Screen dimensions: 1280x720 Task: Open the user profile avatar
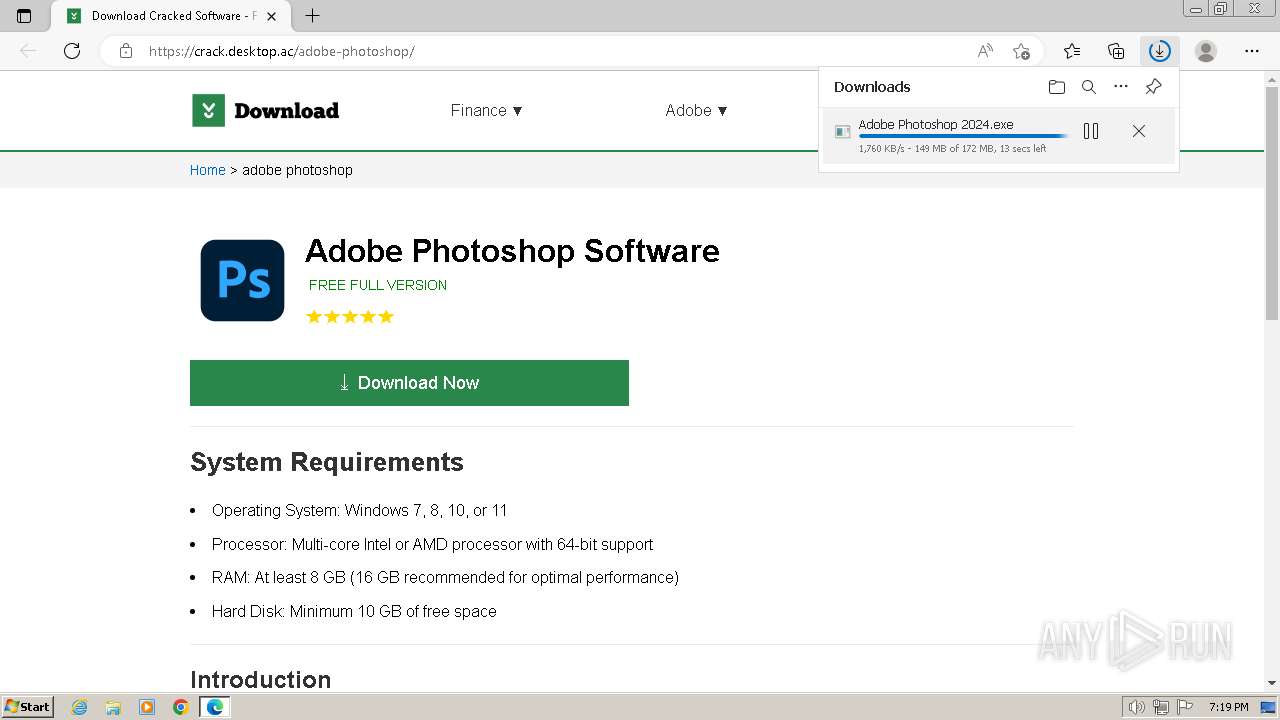click(x=1206, y=51)
